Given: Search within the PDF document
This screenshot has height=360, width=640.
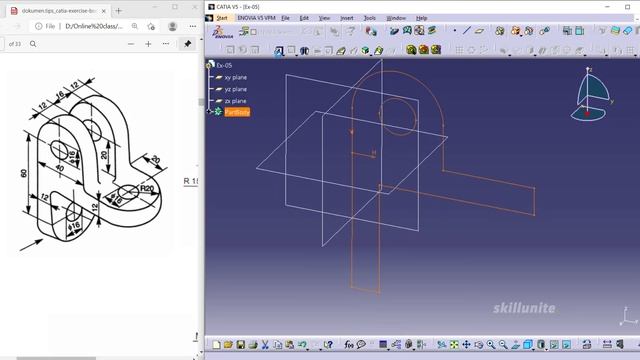Looking at the screenshot, I should coord(33,44).
